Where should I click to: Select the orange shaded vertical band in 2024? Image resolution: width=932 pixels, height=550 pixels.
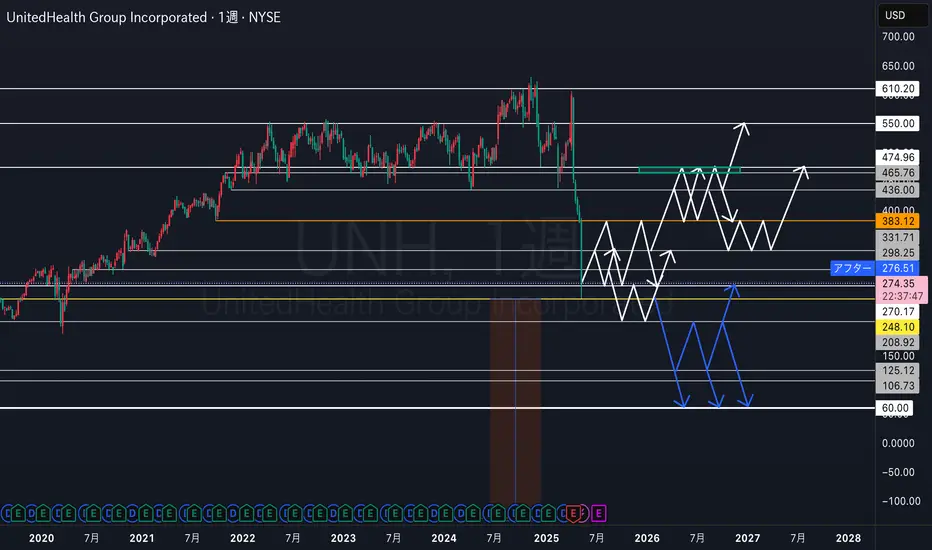(515, 401)
